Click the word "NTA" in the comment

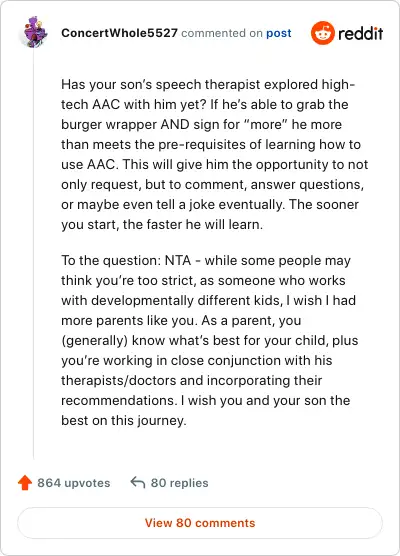[178, 261]
